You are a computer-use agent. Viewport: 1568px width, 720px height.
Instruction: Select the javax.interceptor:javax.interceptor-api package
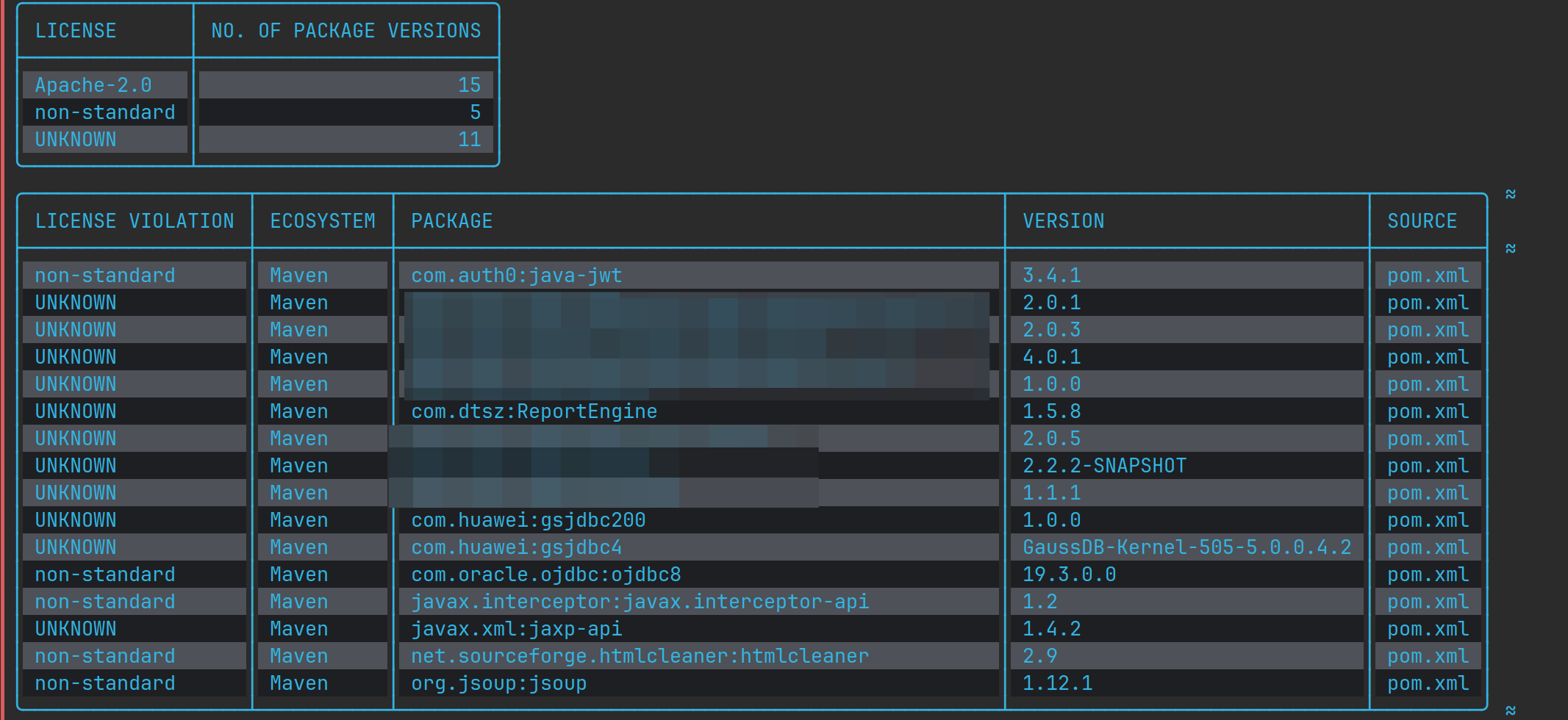point(640,602)
